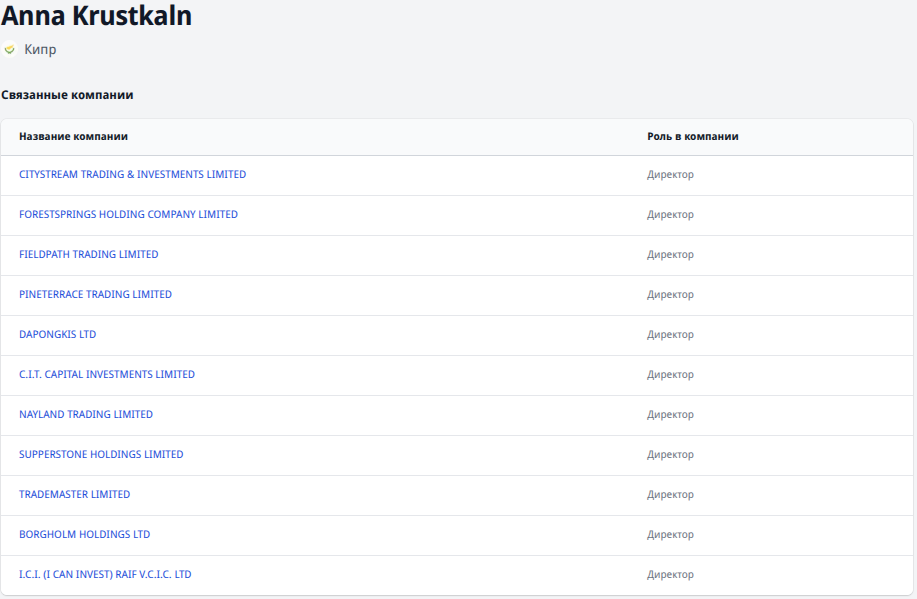The image size is (917, 599).
Task: Open SUPPERSTONE HOLDINGS LIMITED company page
Action: [x=101, y=454]
